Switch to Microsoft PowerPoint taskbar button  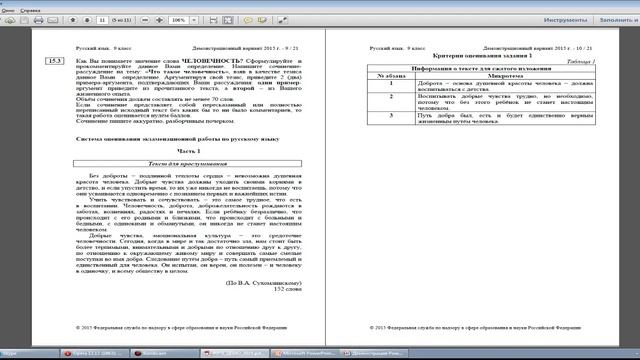tap(305, 353)
